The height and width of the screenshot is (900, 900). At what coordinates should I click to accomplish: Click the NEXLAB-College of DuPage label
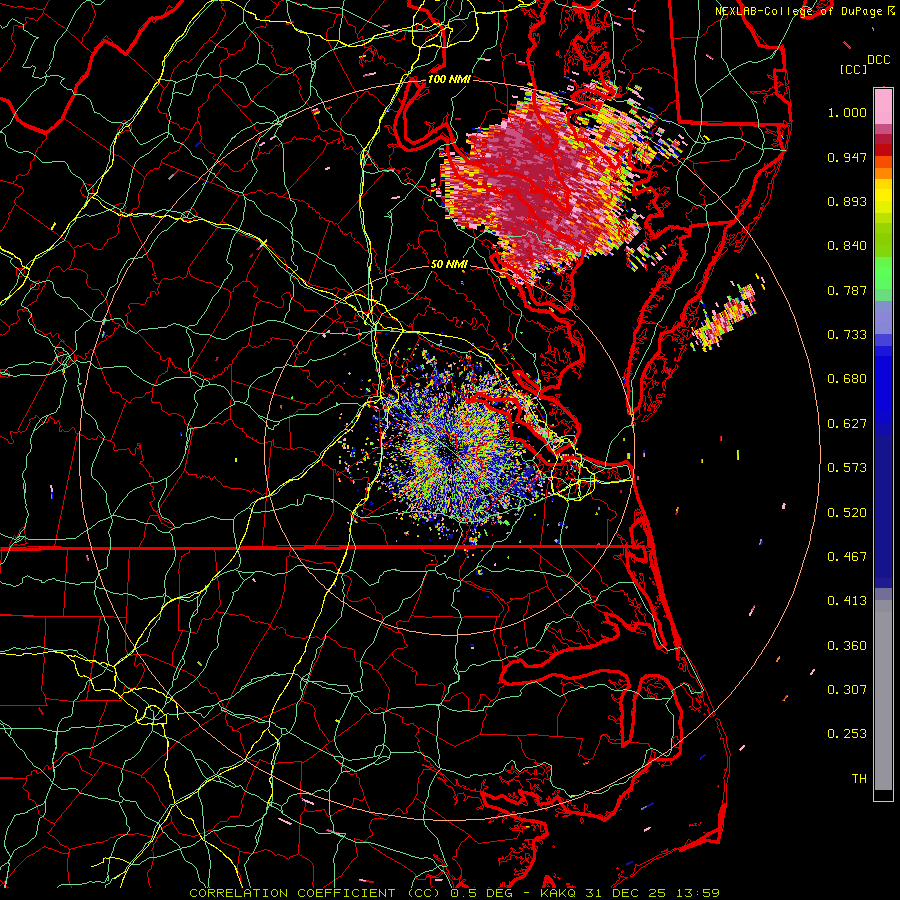point(799,11)
